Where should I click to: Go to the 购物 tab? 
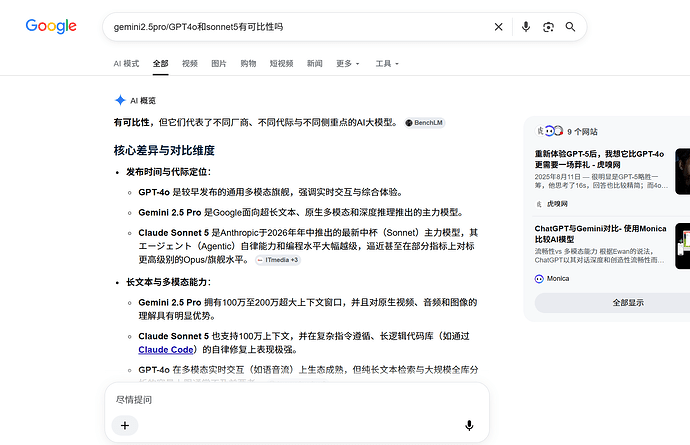tap(248, 63)
